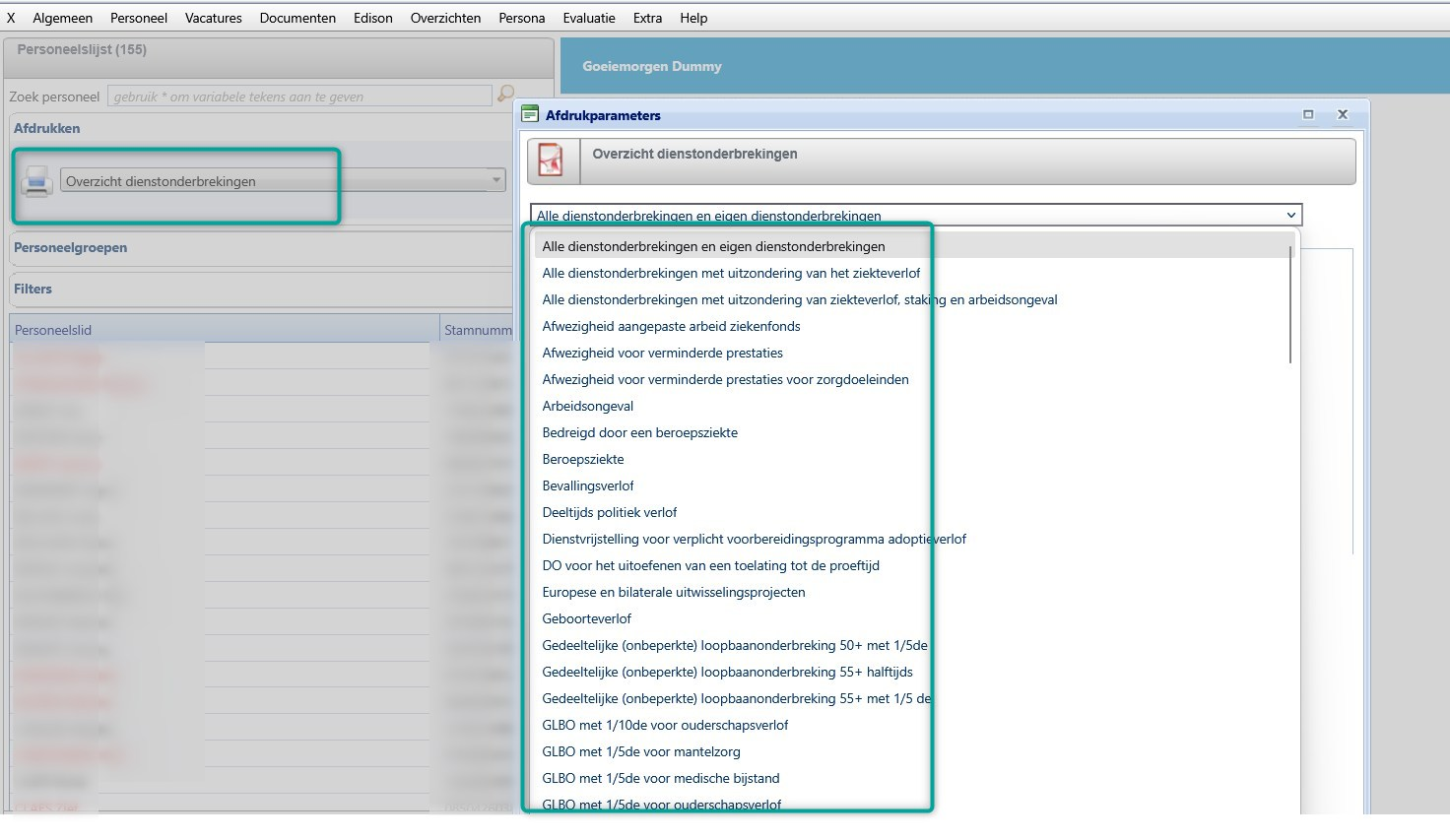Click the magnifier search icon
The image size is (1450, 840).
(505, 95)
